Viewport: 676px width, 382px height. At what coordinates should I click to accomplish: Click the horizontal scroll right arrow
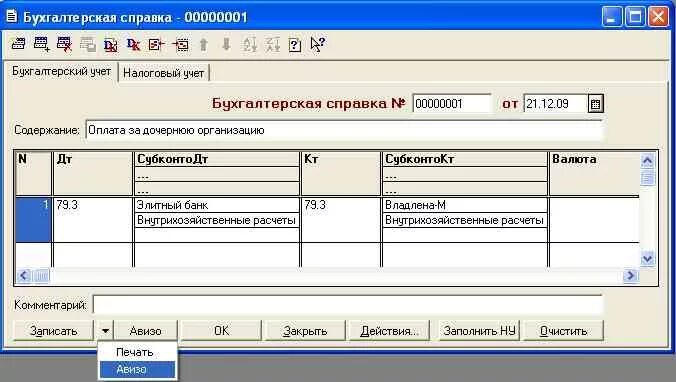[630, 275]
